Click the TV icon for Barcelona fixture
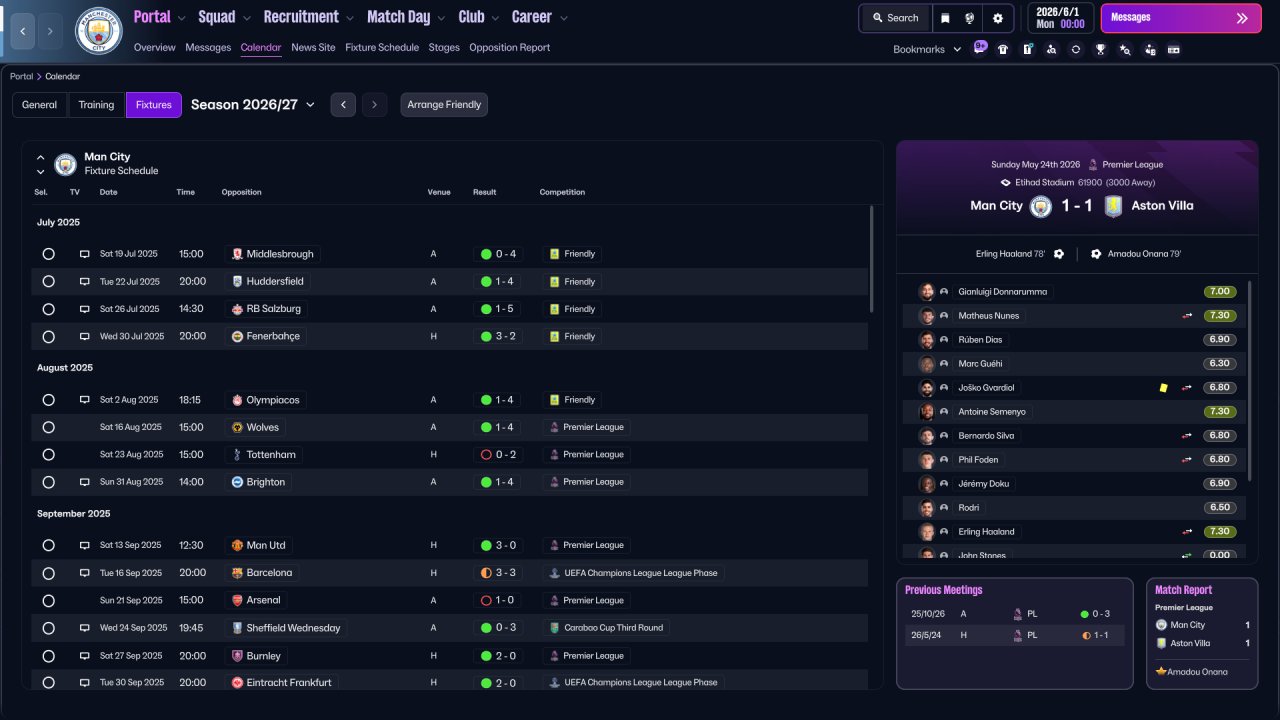 pyautogui.click(x=85, y=573)
